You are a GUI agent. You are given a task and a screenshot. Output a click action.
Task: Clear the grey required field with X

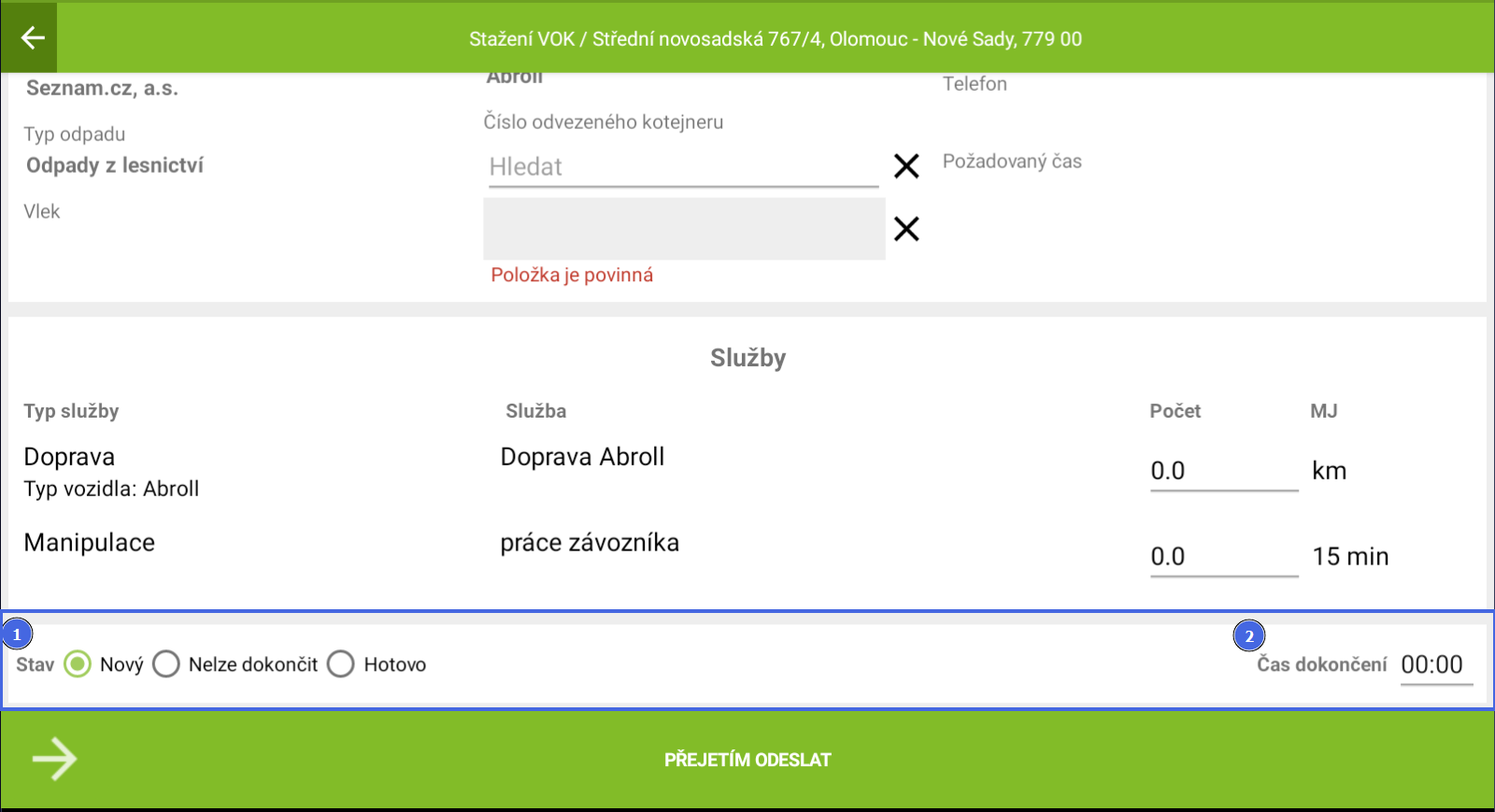tap(906, 229)
